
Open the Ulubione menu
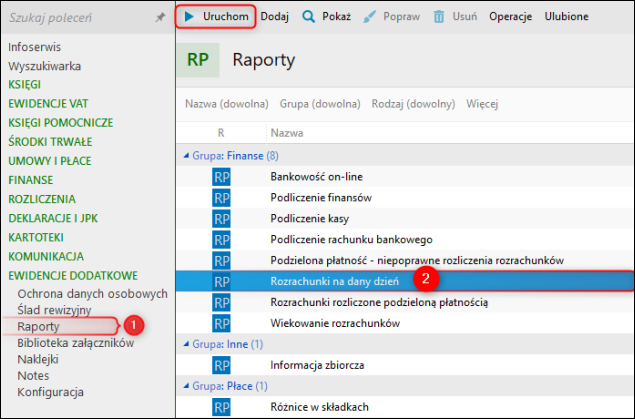(x=566, y=17)
